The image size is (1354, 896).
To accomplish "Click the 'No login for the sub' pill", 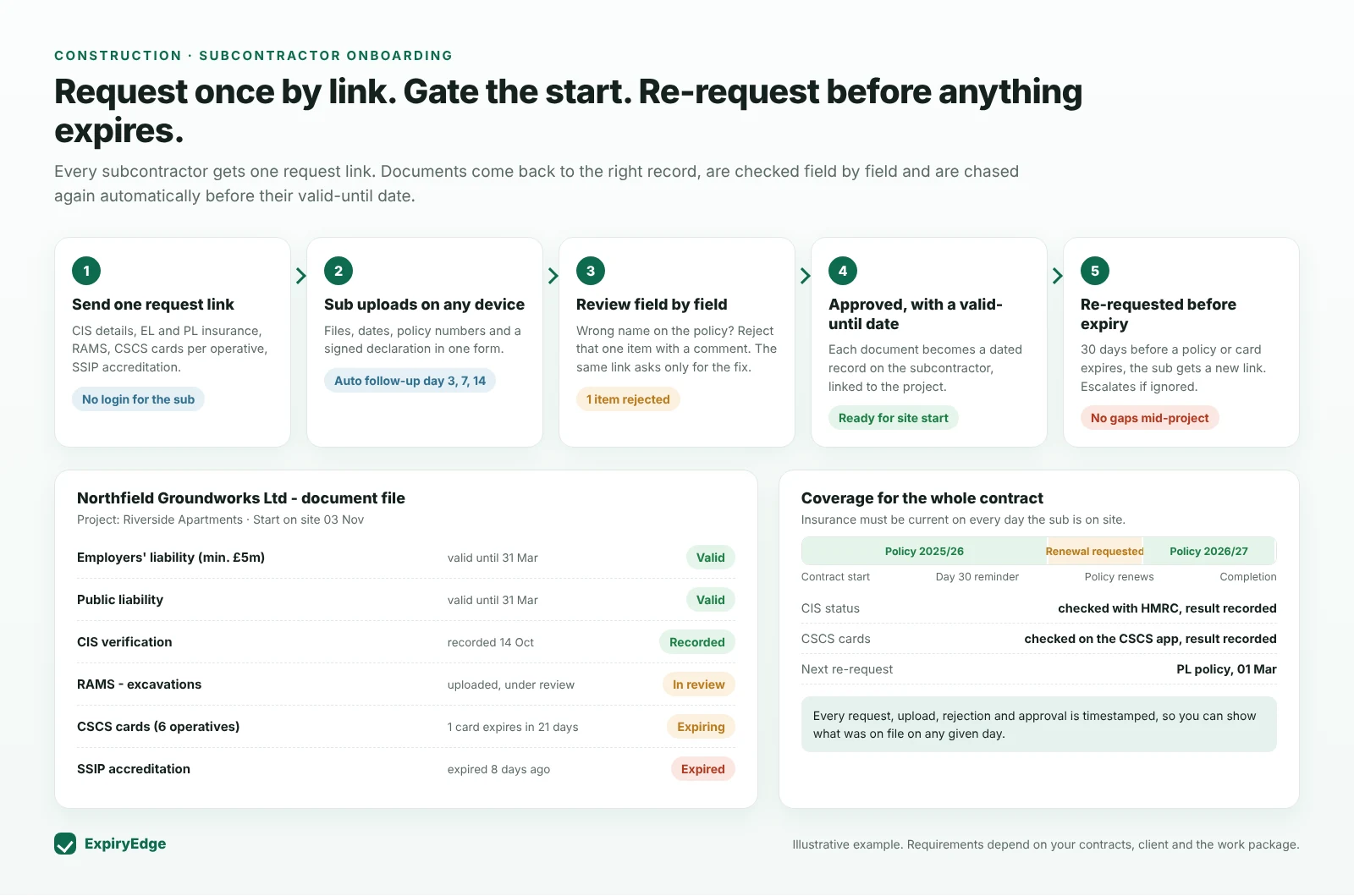I will [x=138, y=399].
